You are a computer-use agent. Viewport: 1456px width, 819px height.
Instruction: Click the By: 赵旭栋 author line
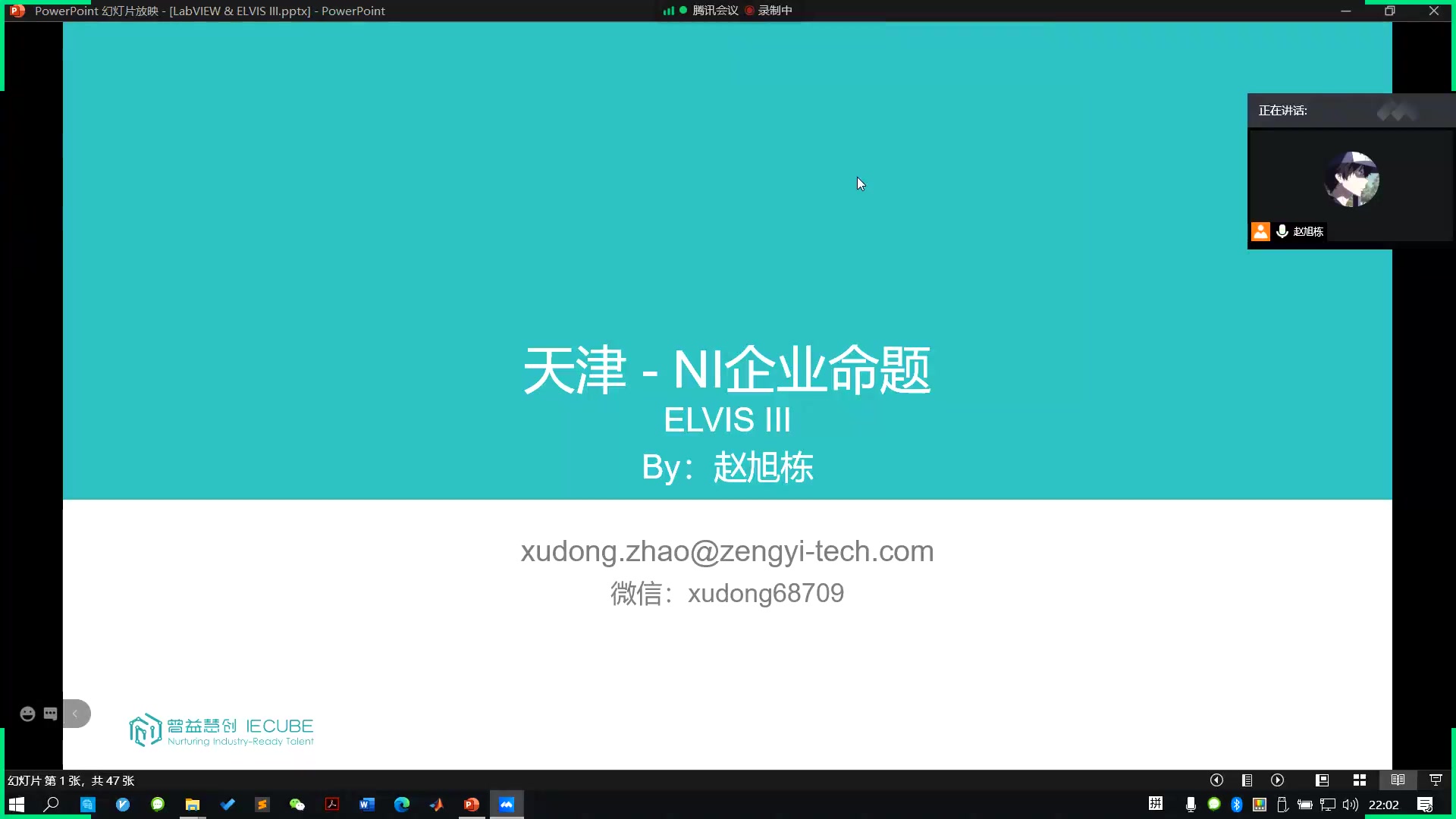[x=727, y=467]
